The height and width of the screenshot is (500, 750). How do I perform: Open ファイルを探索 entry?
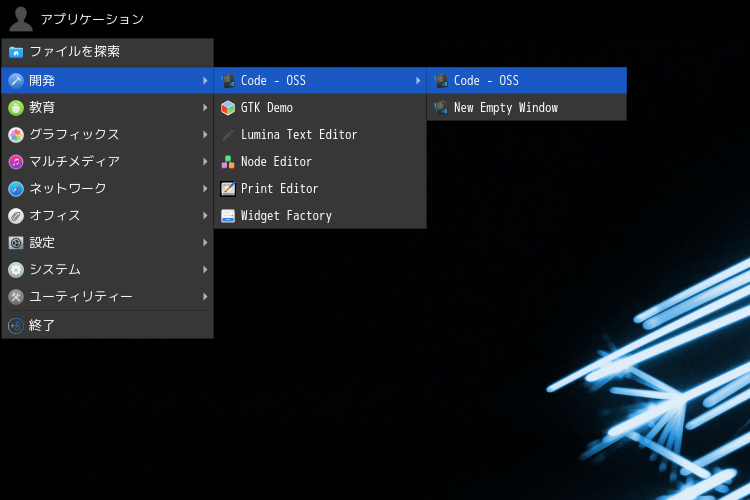coord(108,52)
